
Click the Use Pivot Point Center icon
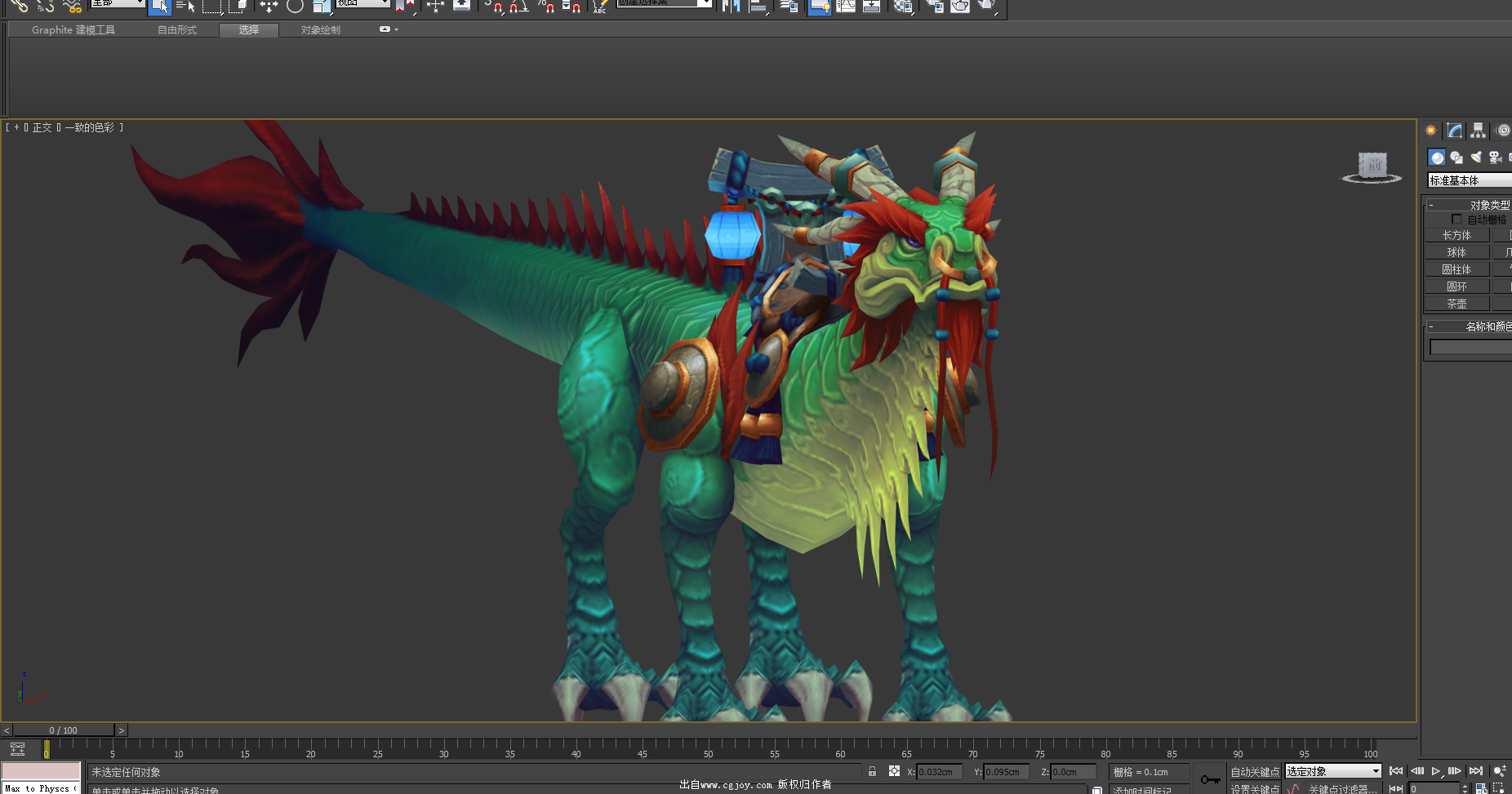pyautogui.click(x=406, y=6)
